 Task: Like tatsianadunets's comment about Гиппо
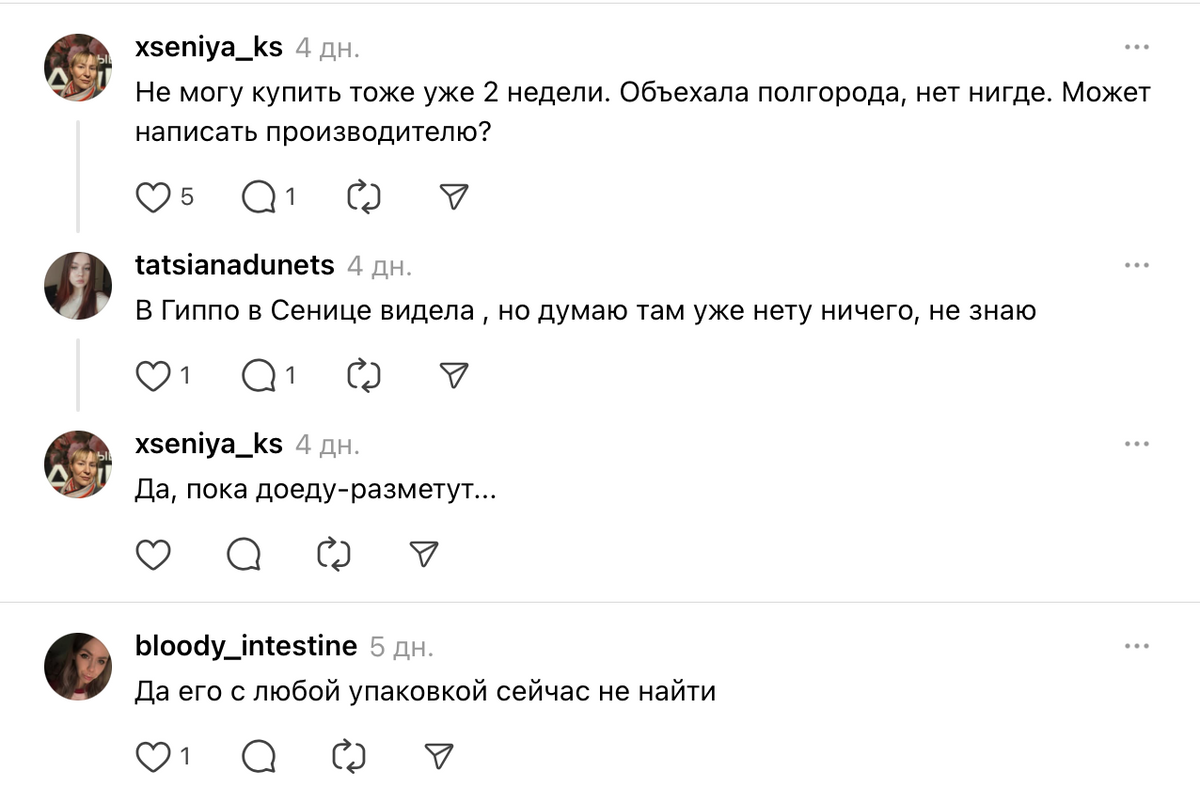coord(153,376)
